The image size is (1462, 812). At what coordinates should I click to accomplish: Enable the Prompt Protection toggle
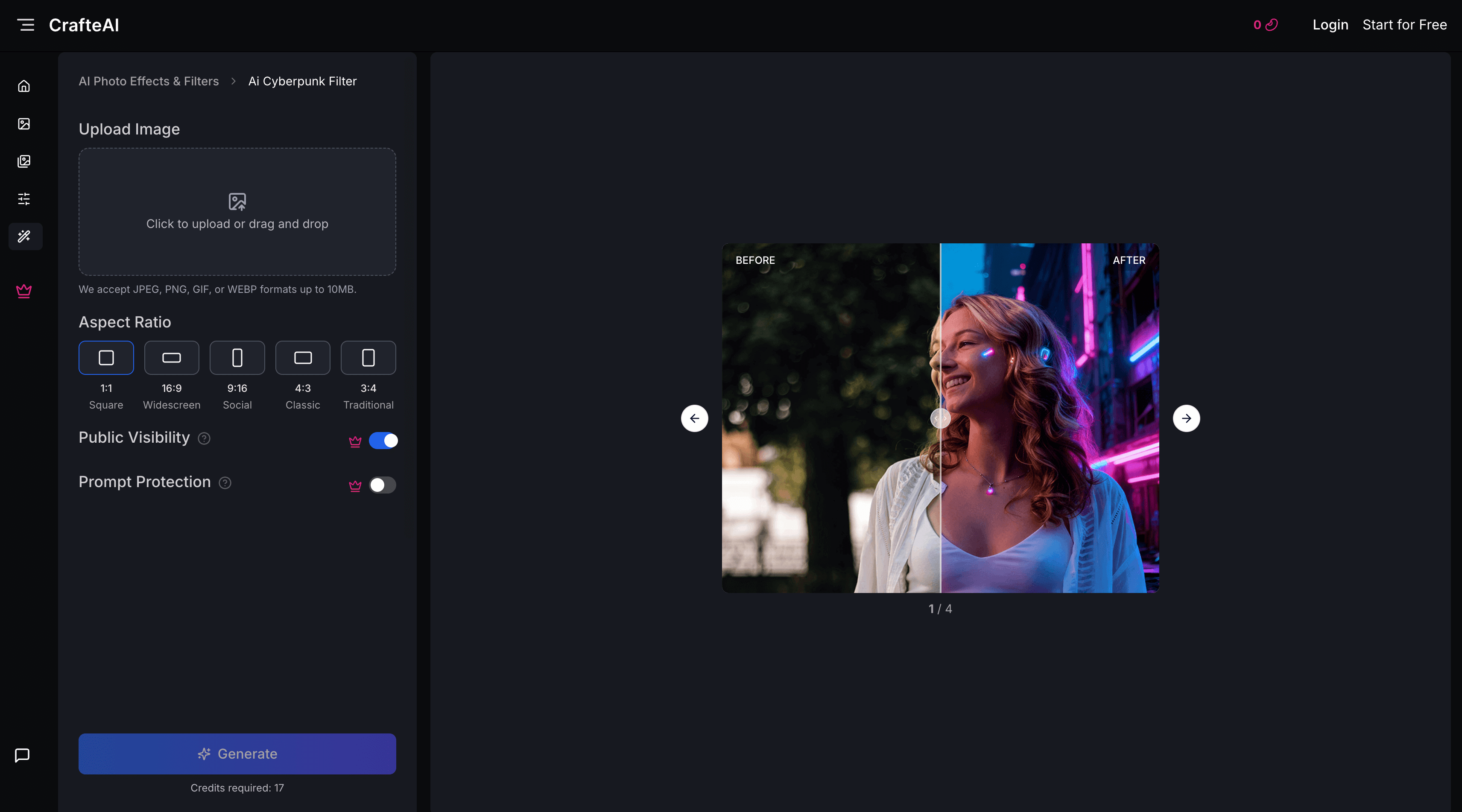(x=383, y=485)
